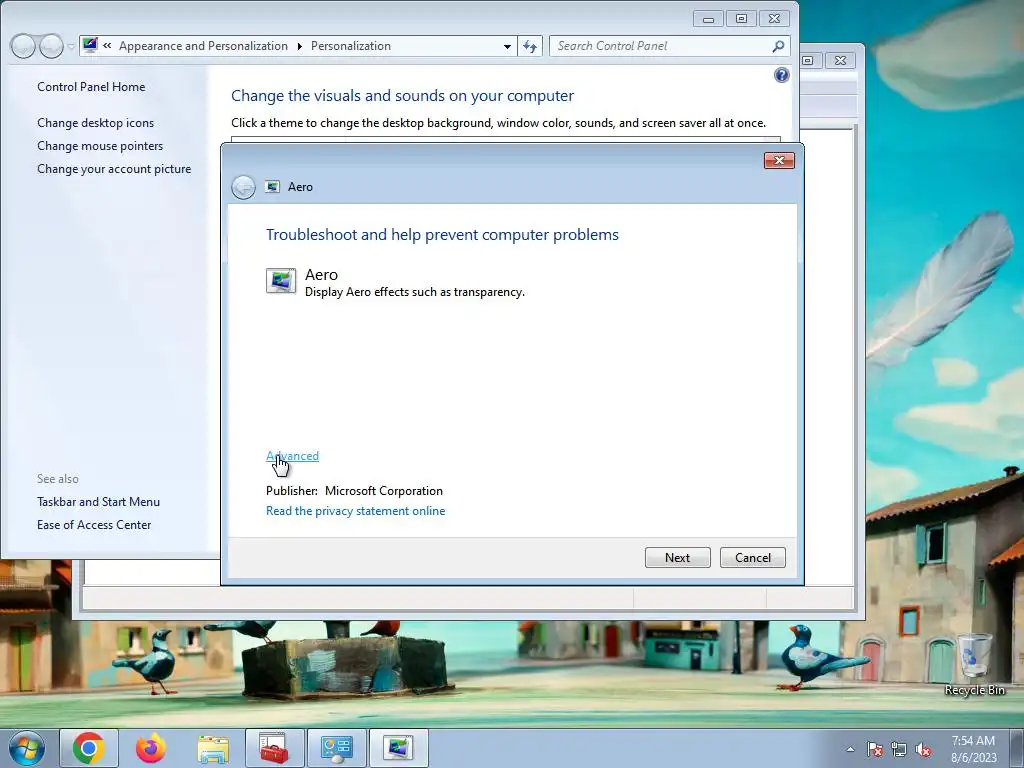Viewport: 1024px width, 768px height.
Task: Click the Personalization help question icon
Action: click(782, 75)
